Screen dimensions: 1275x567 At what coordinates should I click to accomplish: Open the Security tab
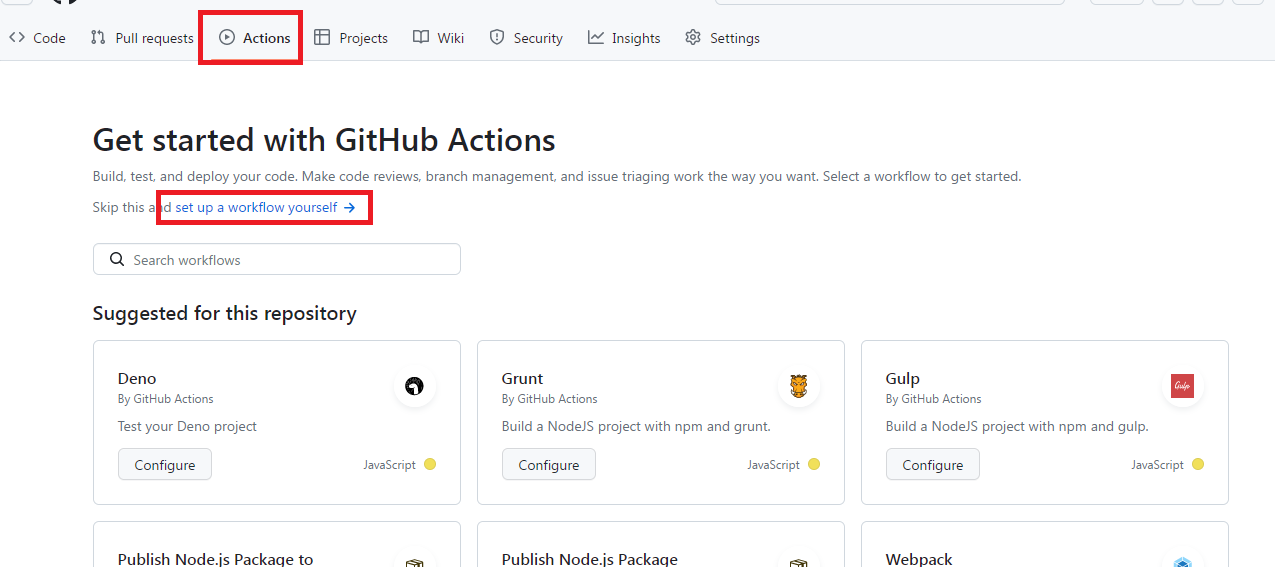point(526,38)
